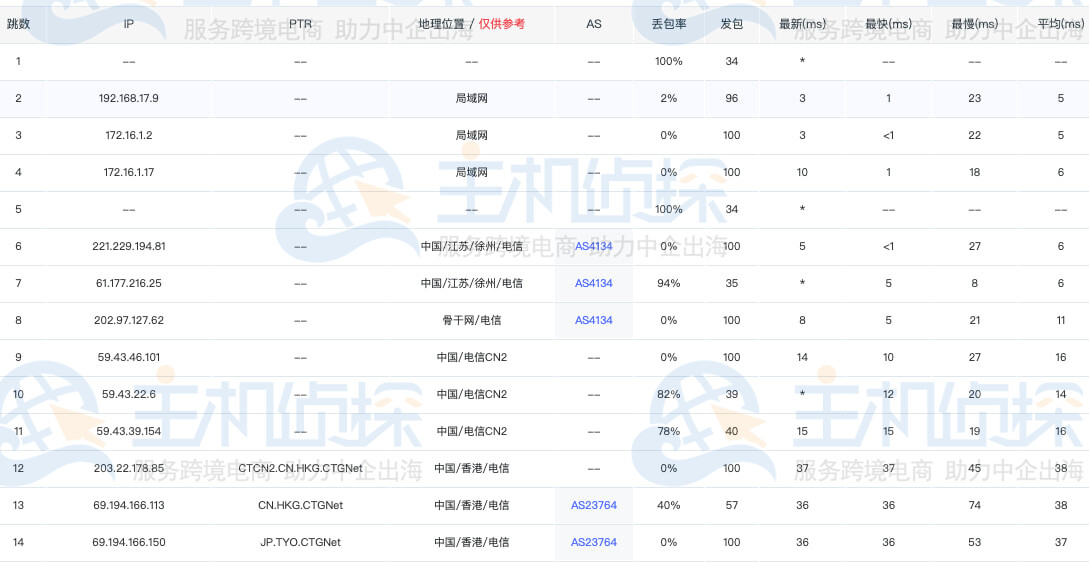The width and height of the screenshot is (1089, 562).
Task: Open AS23764 link for IP 69.194.166.113
Action: click(593, 505)
